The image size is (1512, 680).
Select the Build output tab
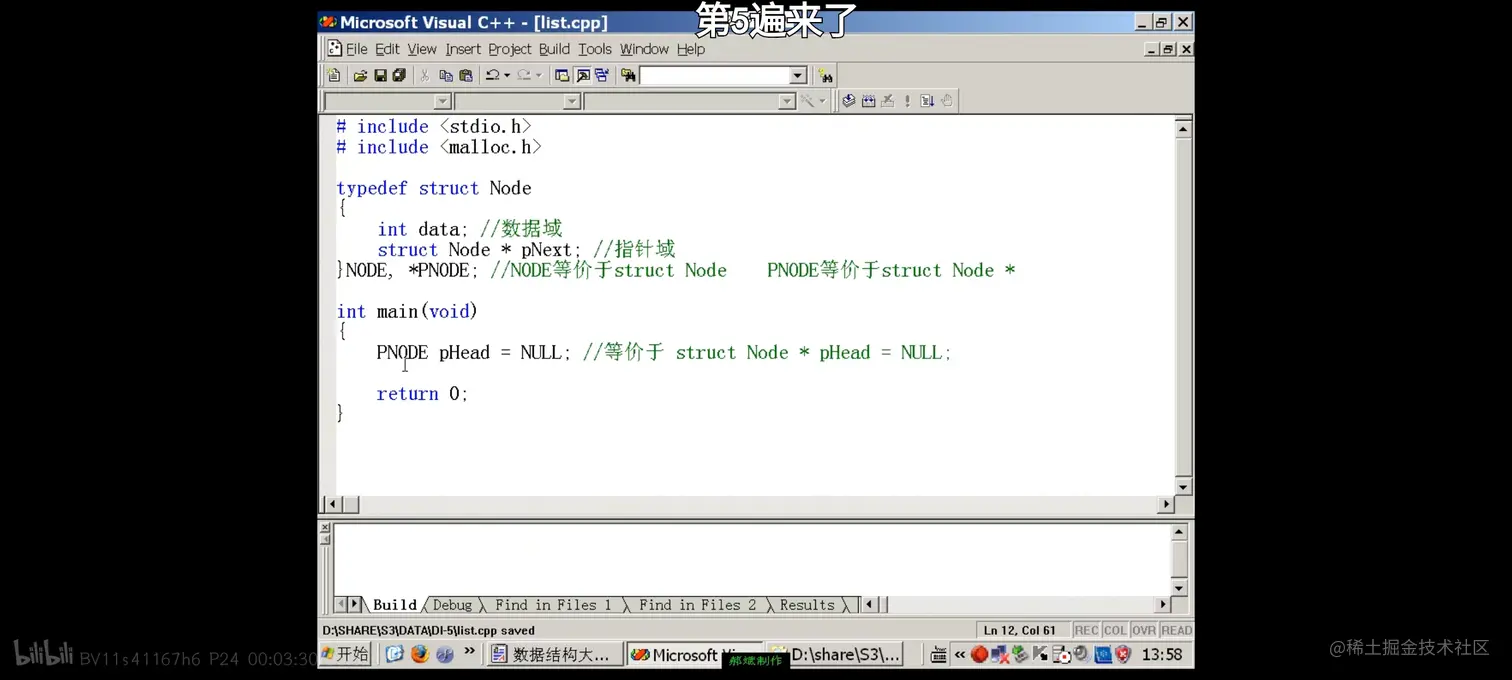[x=395, y=605]
